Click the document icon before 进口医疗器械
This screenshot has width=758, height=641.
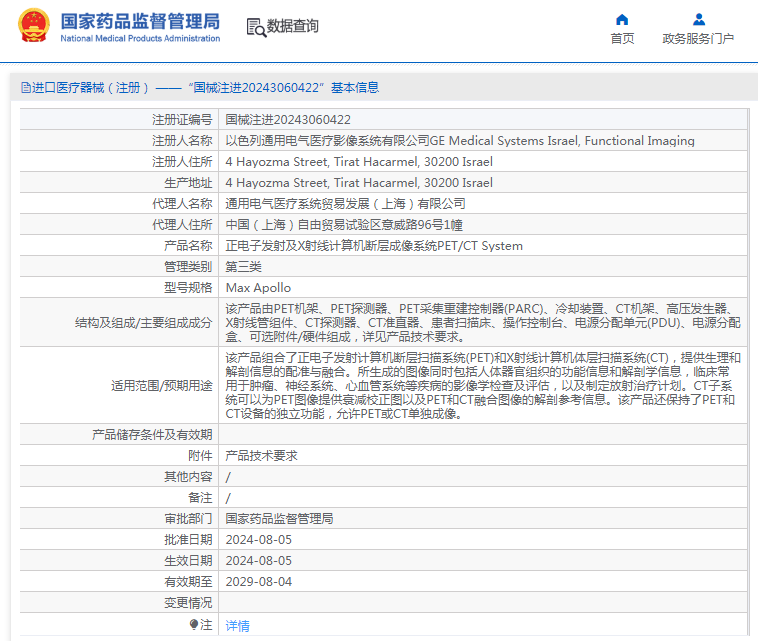click(26, 87)
